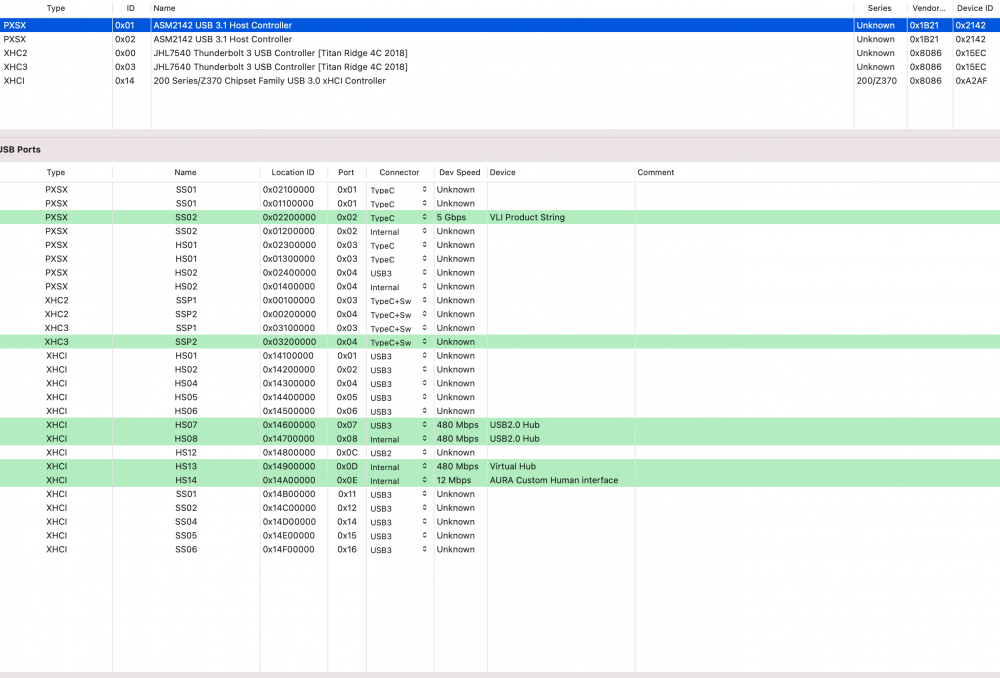Image resolution: width=1000 pixels, height=678 pixels.
Task: Click comment field of VLI Product String row
Action: [x=818, y=217]
